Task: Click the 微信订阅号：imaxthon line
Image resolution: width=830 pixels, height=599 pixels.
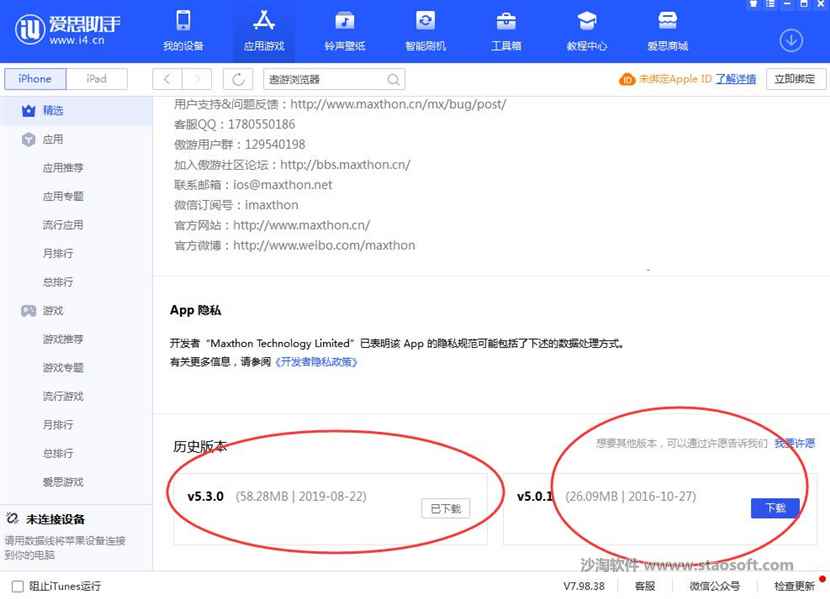Action: pos(236,205)
